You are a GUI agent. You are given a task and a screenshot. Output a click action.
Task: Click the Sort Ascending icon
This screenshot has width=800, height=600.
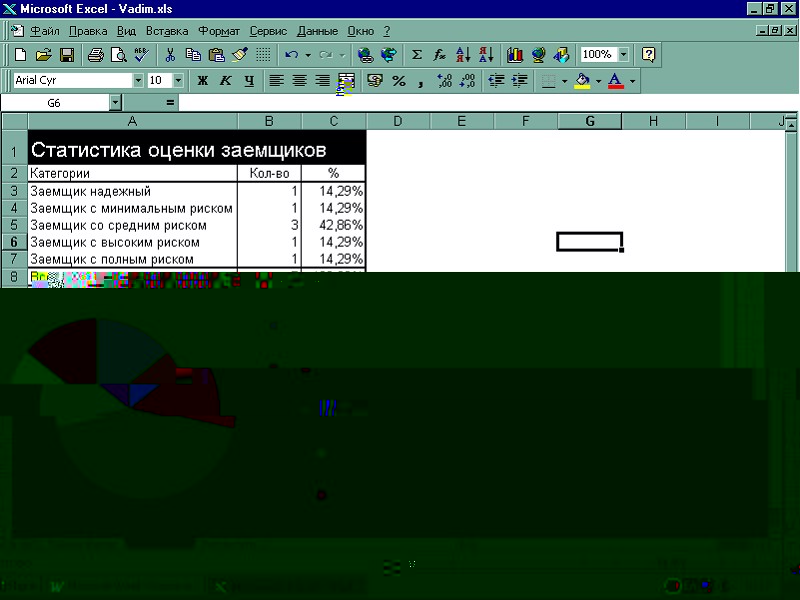tap(463, 55)
